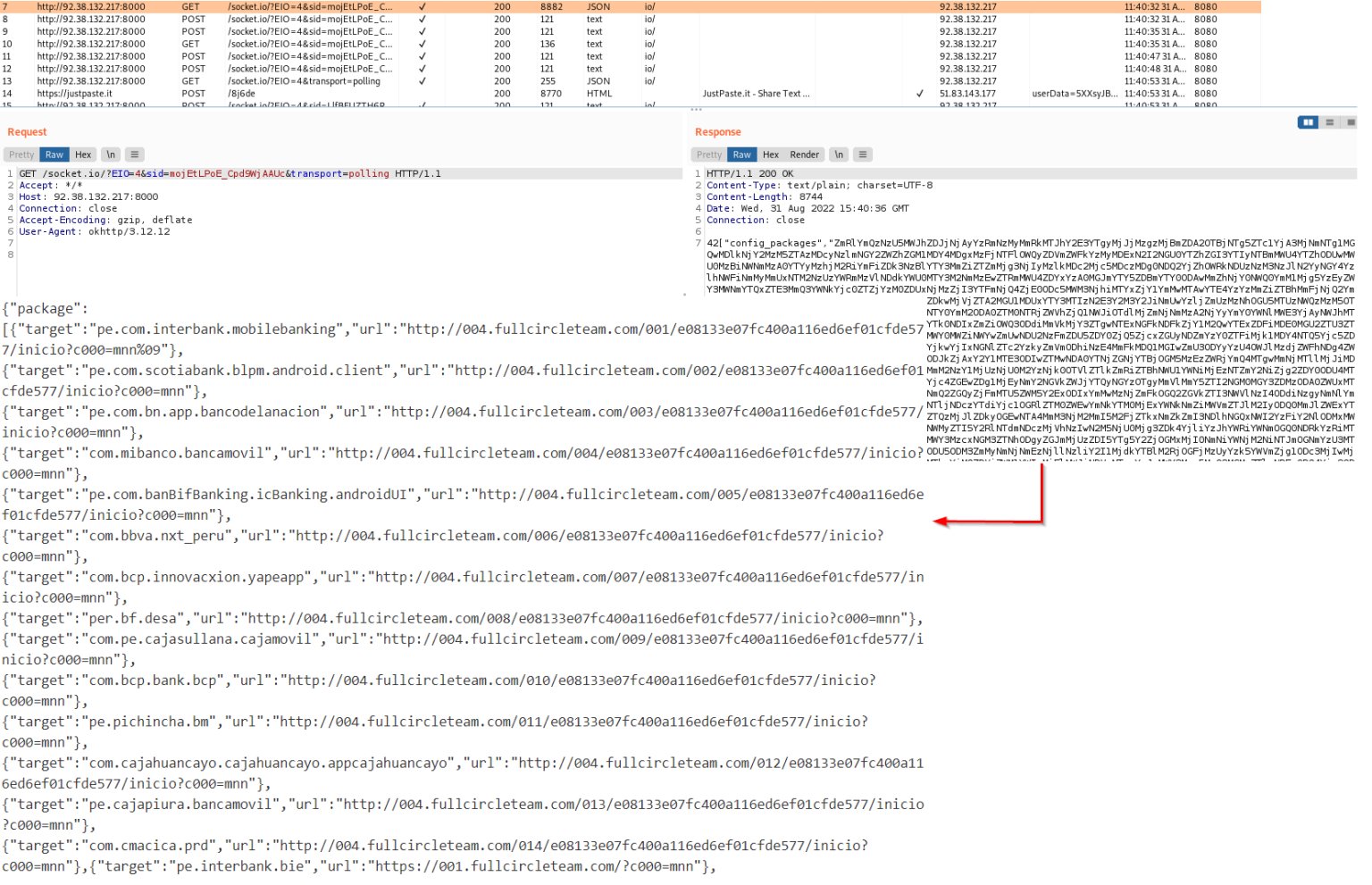Switch to top-bottom stacked layout
The image size is (1372, 885).
click(1329, 122)
